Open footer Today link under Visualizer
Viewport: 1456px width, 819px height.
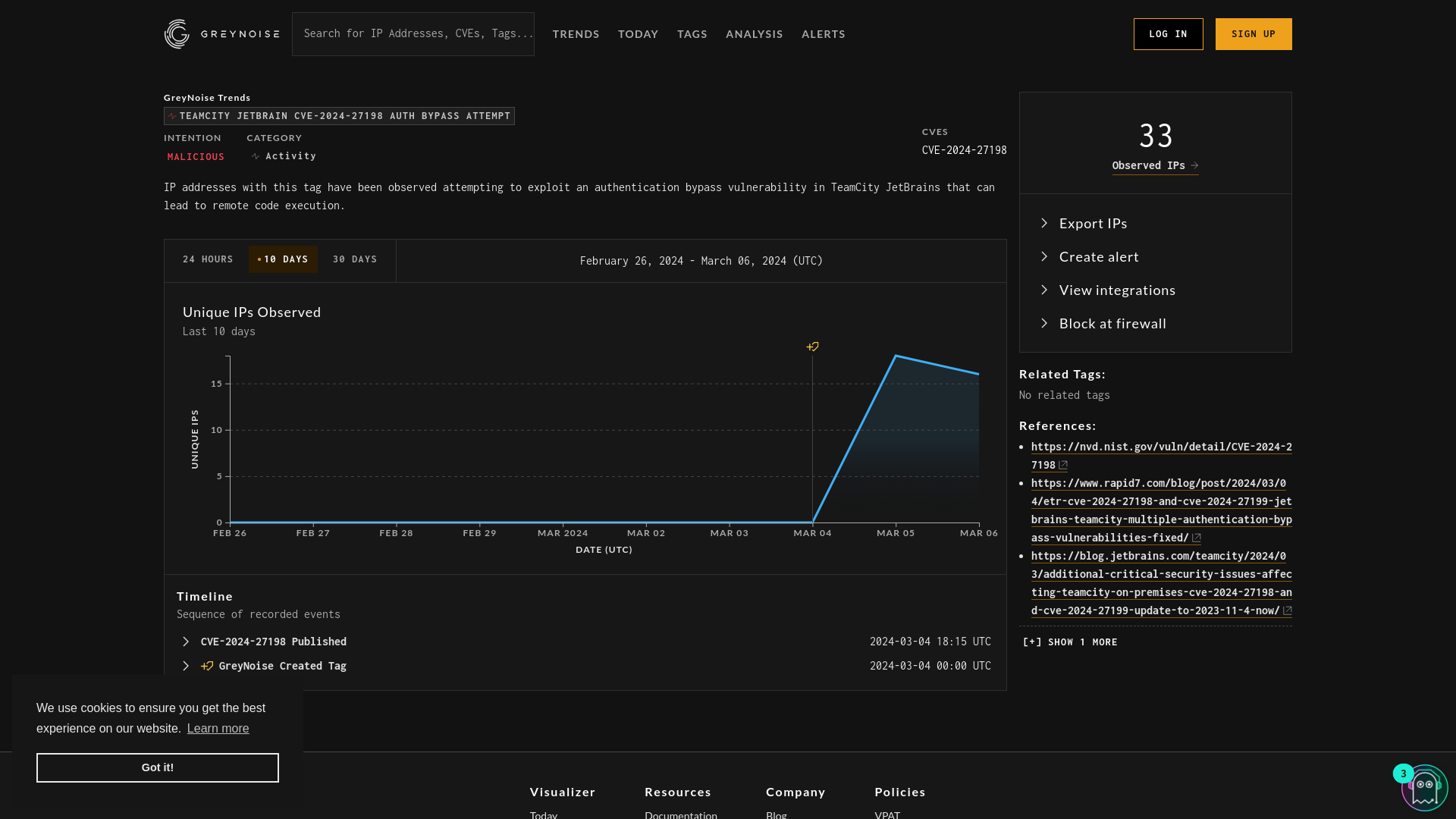543,815
